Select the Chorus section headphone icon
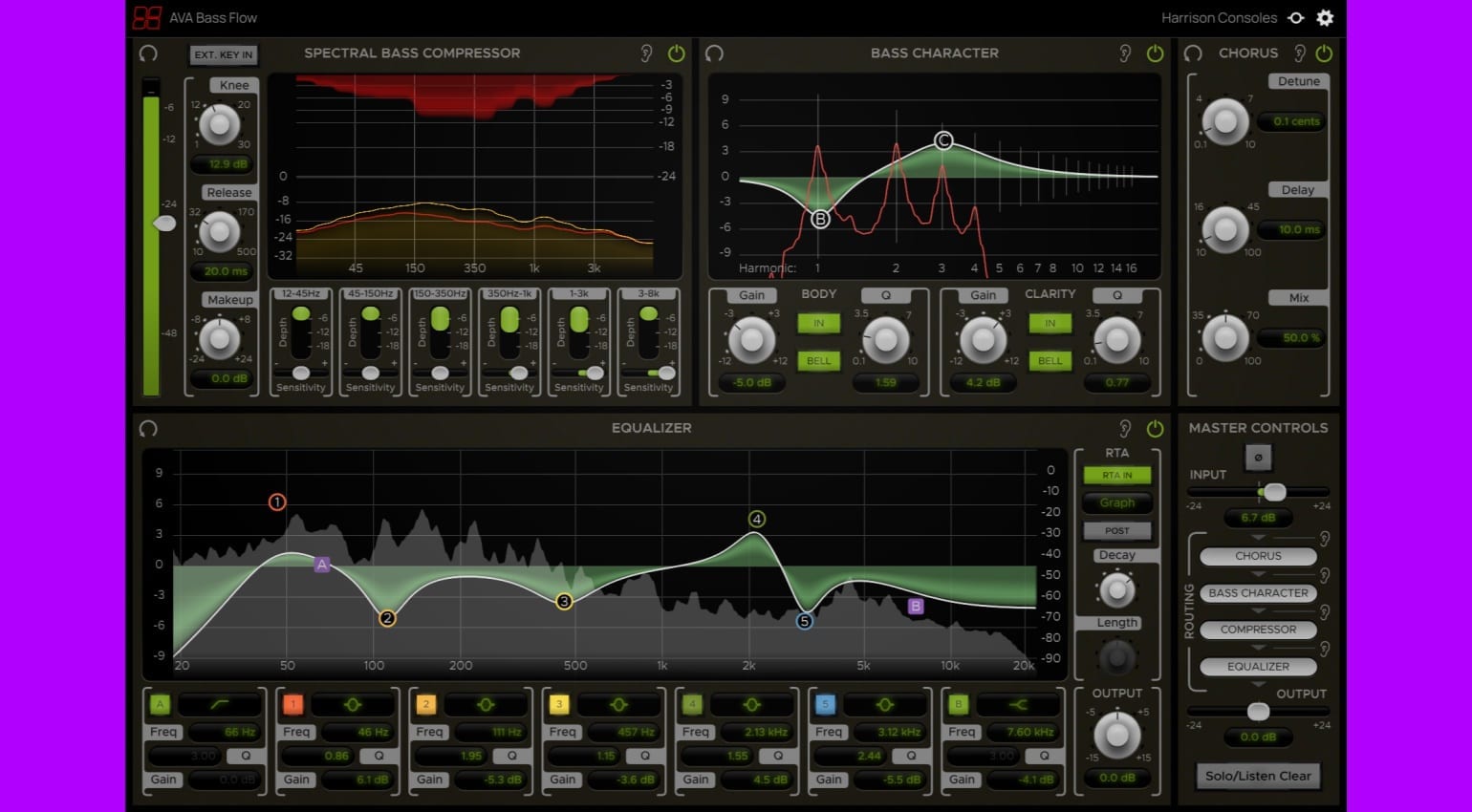The image size is (1472, 812). click(x=1193, y=53)
